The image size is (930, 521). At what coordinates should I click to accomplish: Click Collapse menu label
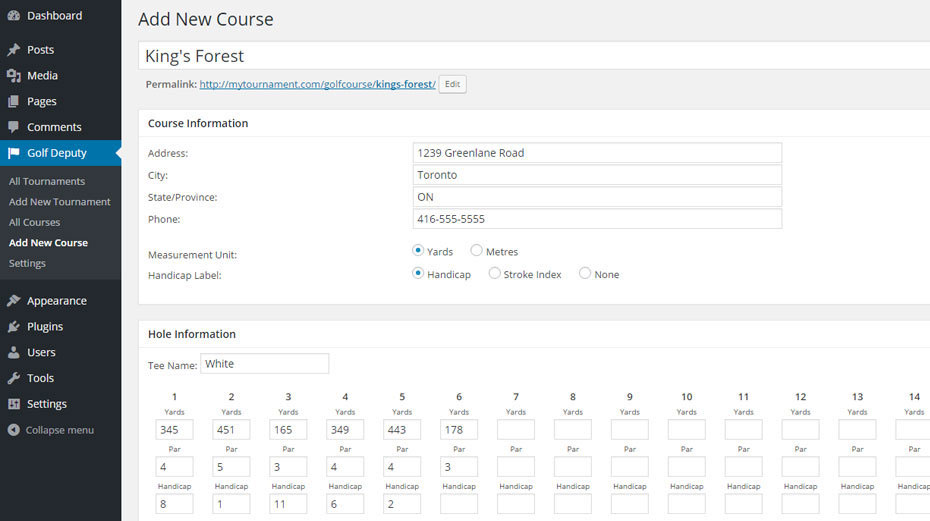[59, 430]
